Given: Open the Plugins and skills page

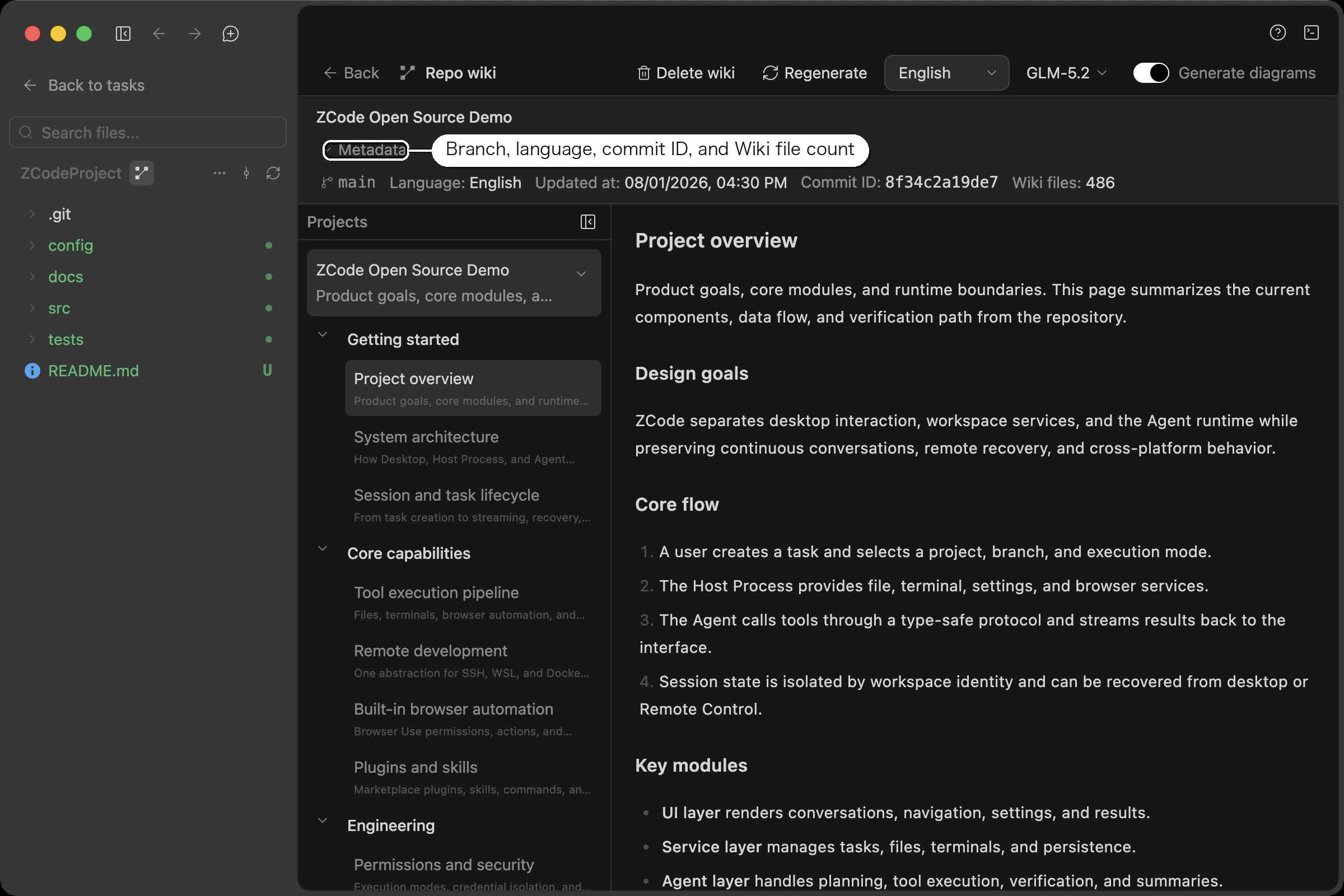Looking at the screenshot, I should [x=473, y=777].
